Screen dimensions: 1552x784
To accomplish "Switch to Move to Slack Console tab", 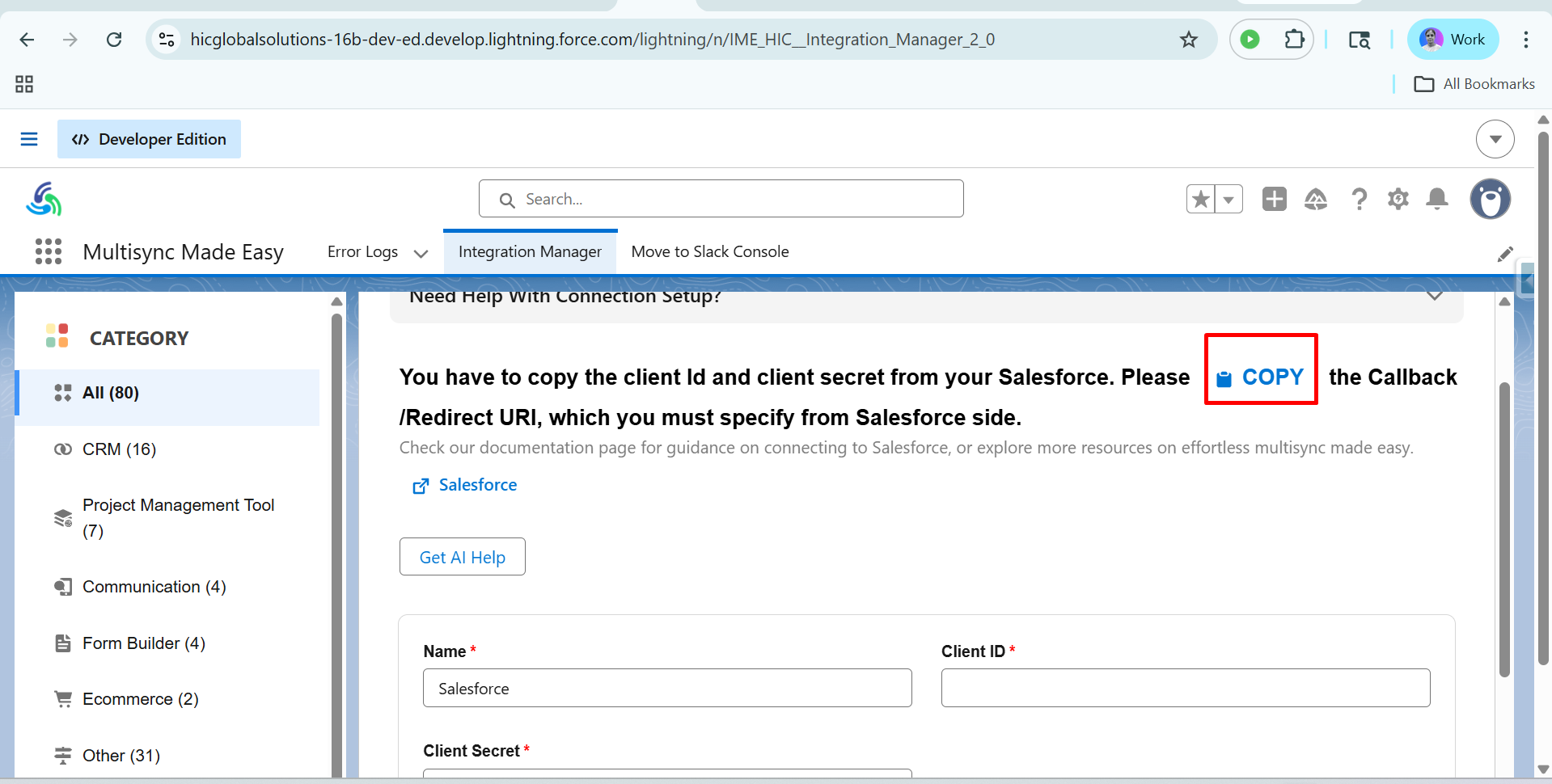I will [x=710, y=251].
